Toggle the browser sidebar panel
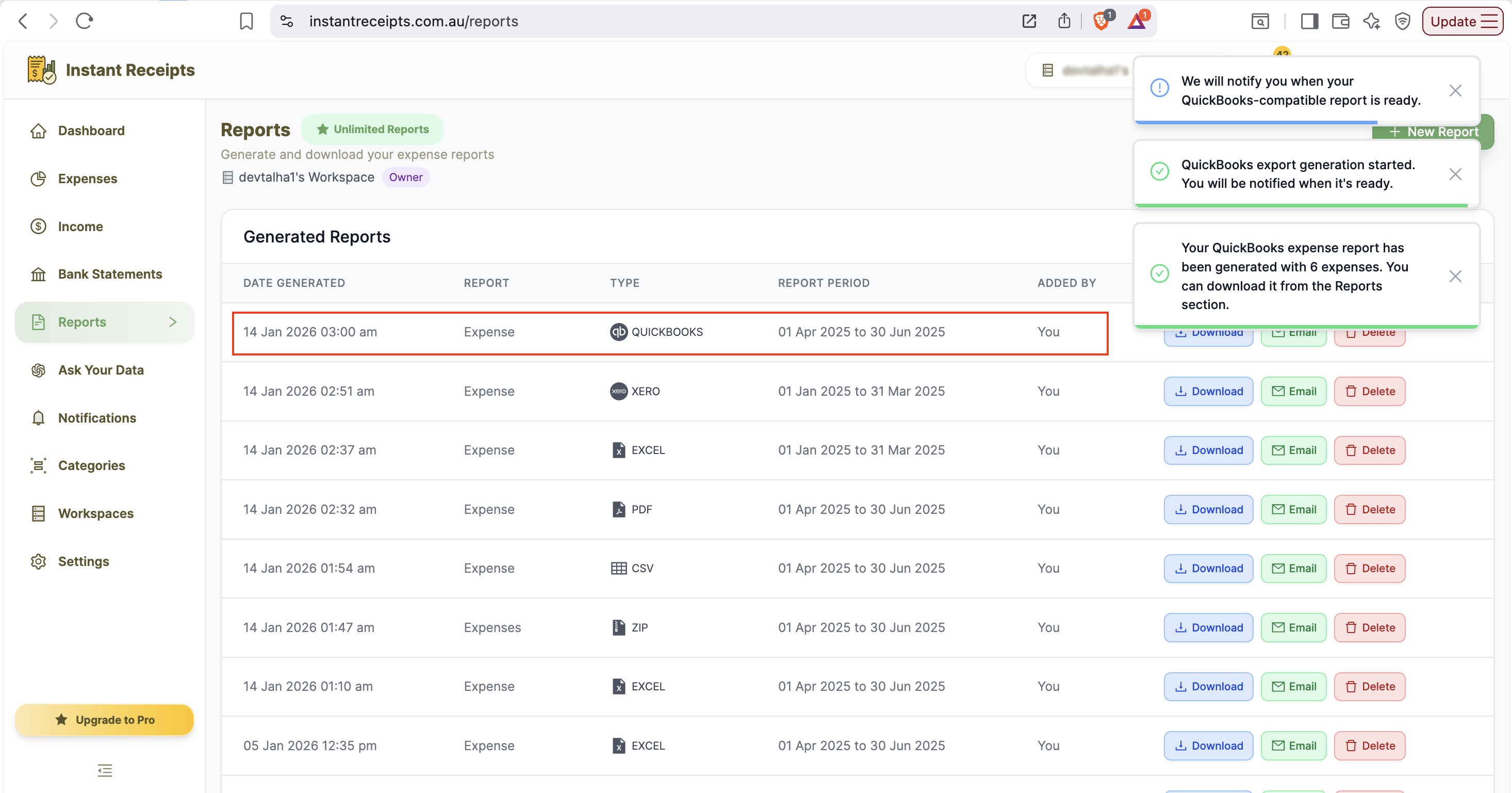The image size is (1512, 793). [x=1309, y=21]
